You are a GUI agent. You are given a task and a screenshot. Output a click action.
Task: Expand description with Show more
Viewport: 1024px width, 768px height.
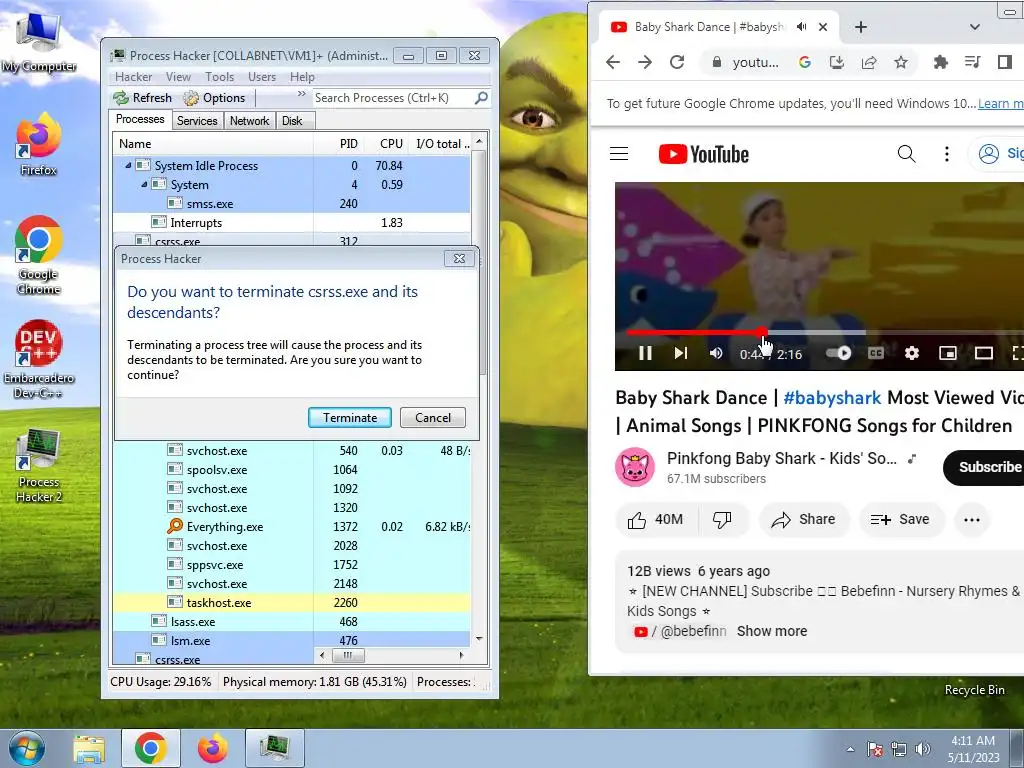(x=772, y=632)
